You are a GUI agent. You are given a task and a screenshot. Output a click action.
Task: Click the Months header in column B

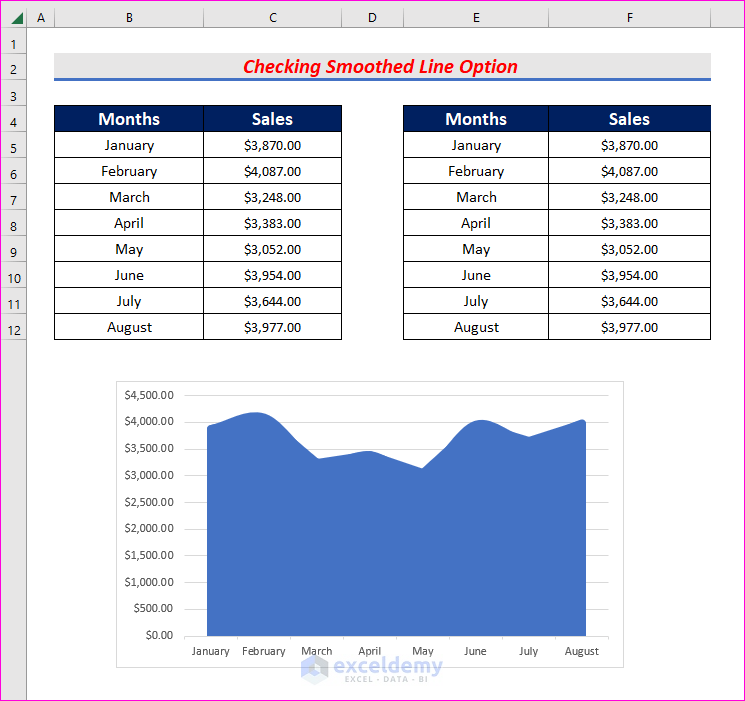[129, 119]
